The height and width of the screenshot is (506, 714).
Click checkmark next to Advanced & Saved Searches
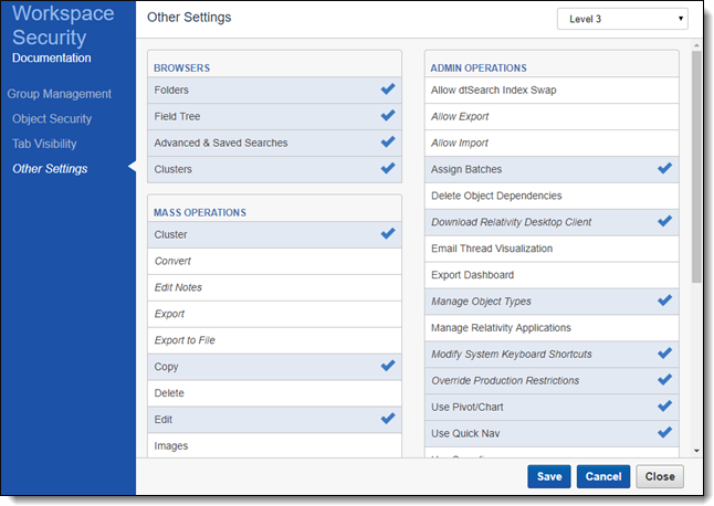point(388,142)
